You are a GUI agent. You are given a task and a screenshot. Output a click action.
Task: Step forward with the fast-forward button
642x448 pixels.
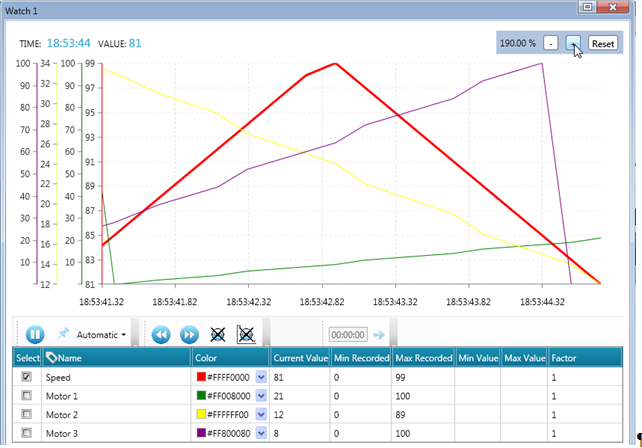pos(188,334)
